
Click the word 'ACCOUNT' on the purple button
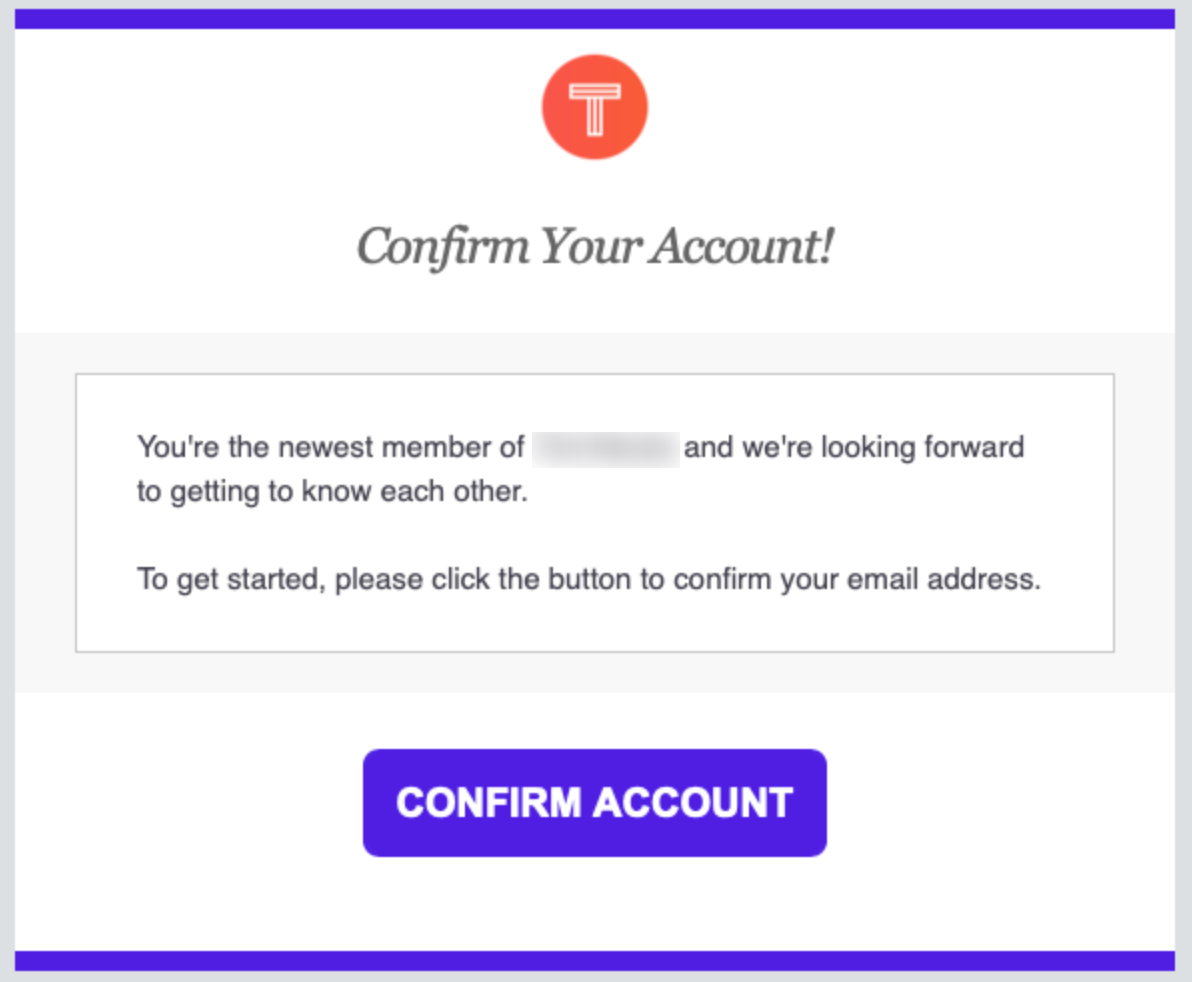[693, 803]
